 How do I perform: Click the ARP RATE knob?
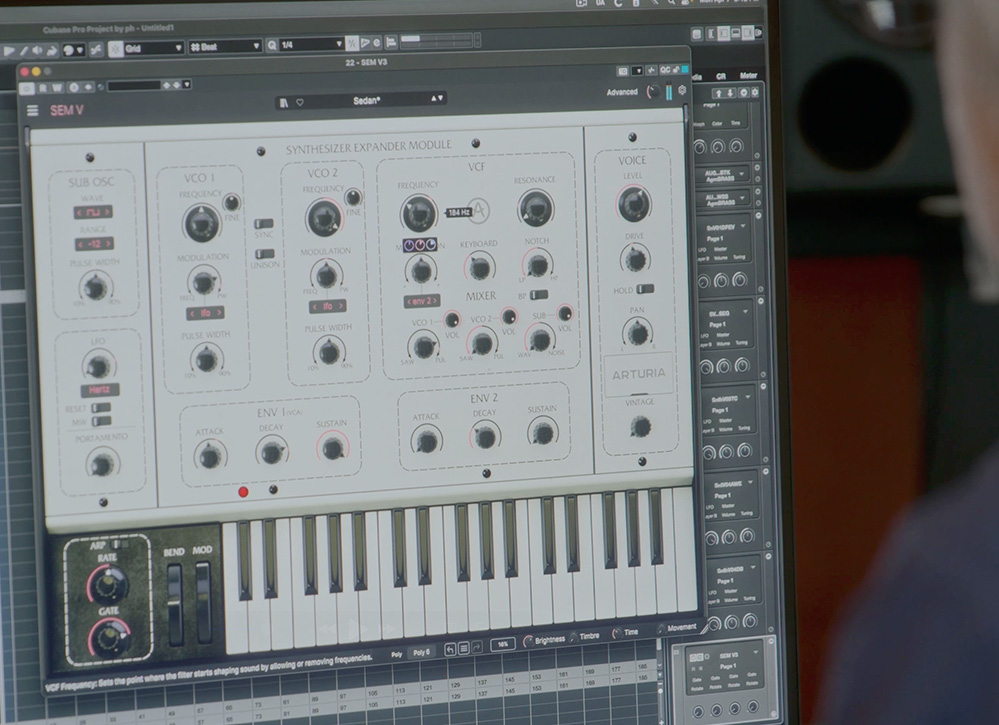[x=108, y=585]
